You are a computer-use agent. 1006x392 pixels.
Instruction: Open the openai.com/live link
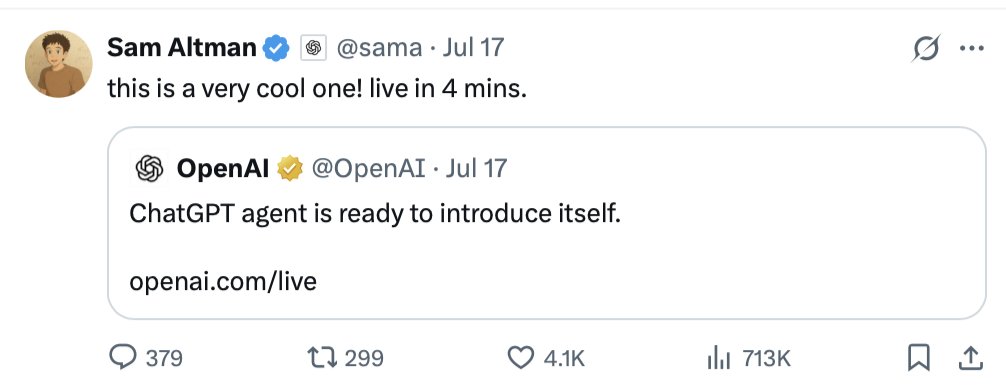click(x=223, y=281)
